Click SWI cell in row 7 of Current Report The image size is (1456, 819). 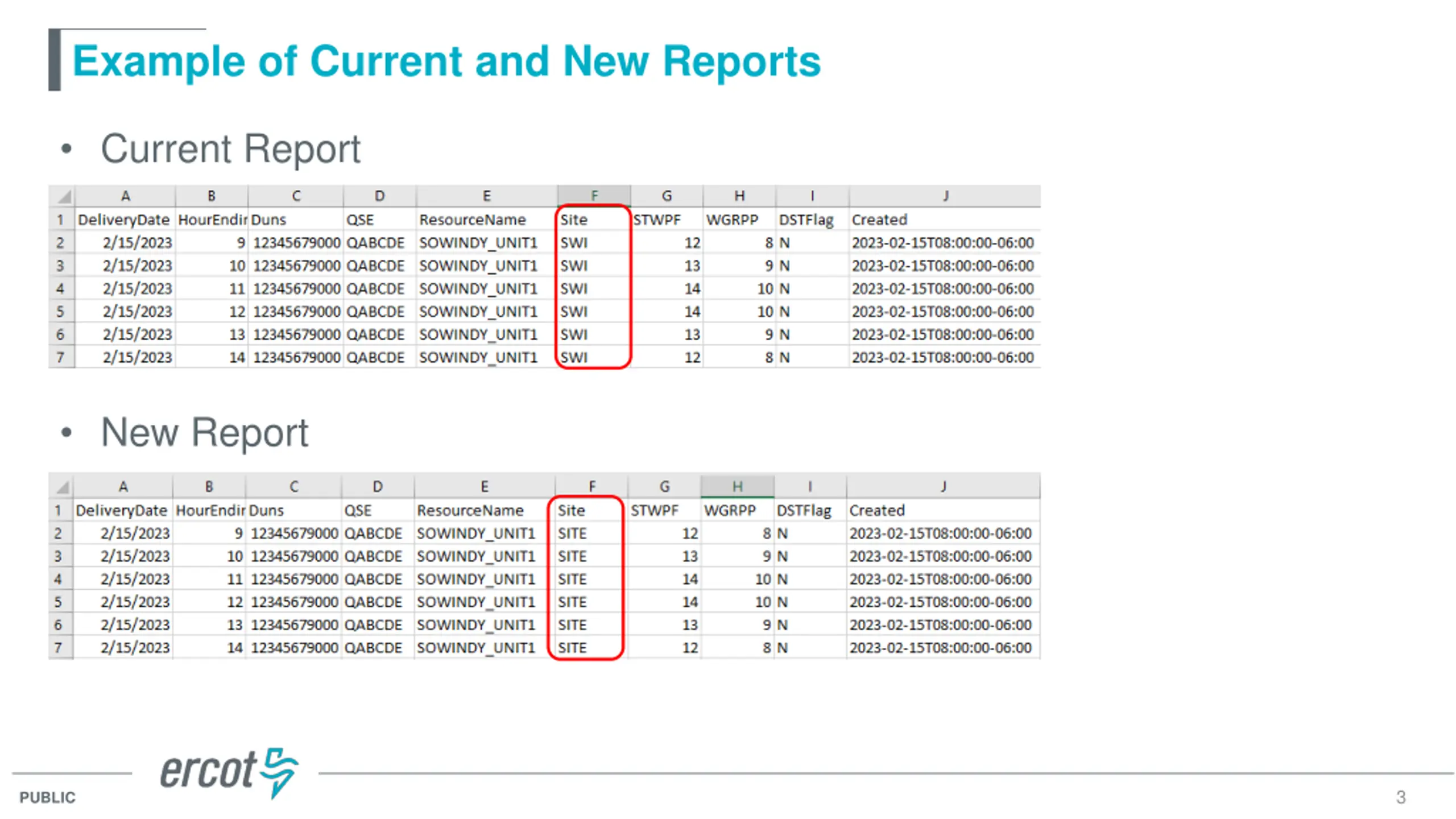[594, 357]
